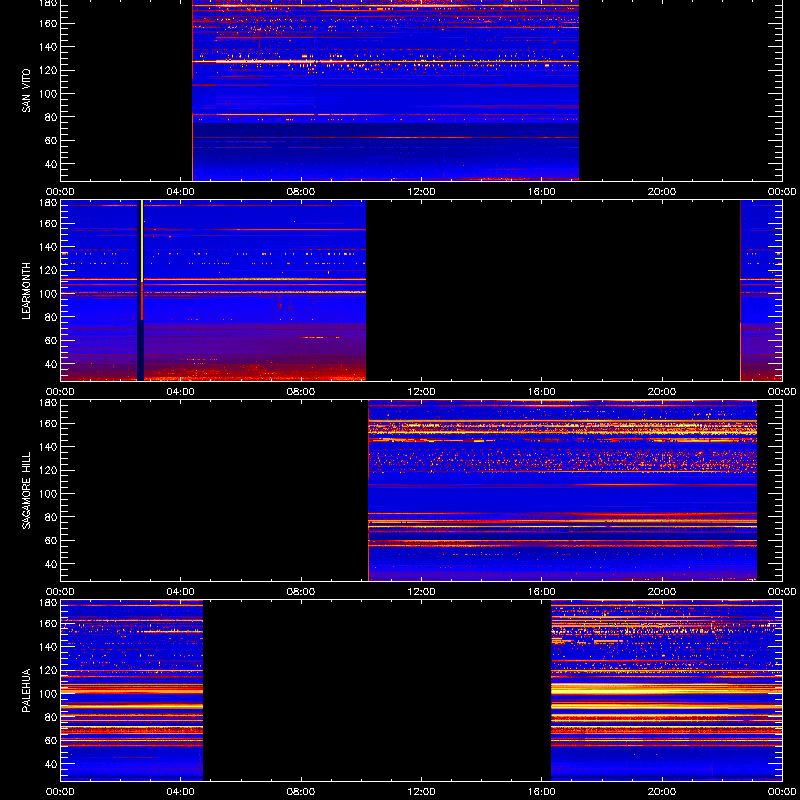Click 20:00 tick label under Sagamore Hill plot
The image size is (800, 800).
pos(662,592)
